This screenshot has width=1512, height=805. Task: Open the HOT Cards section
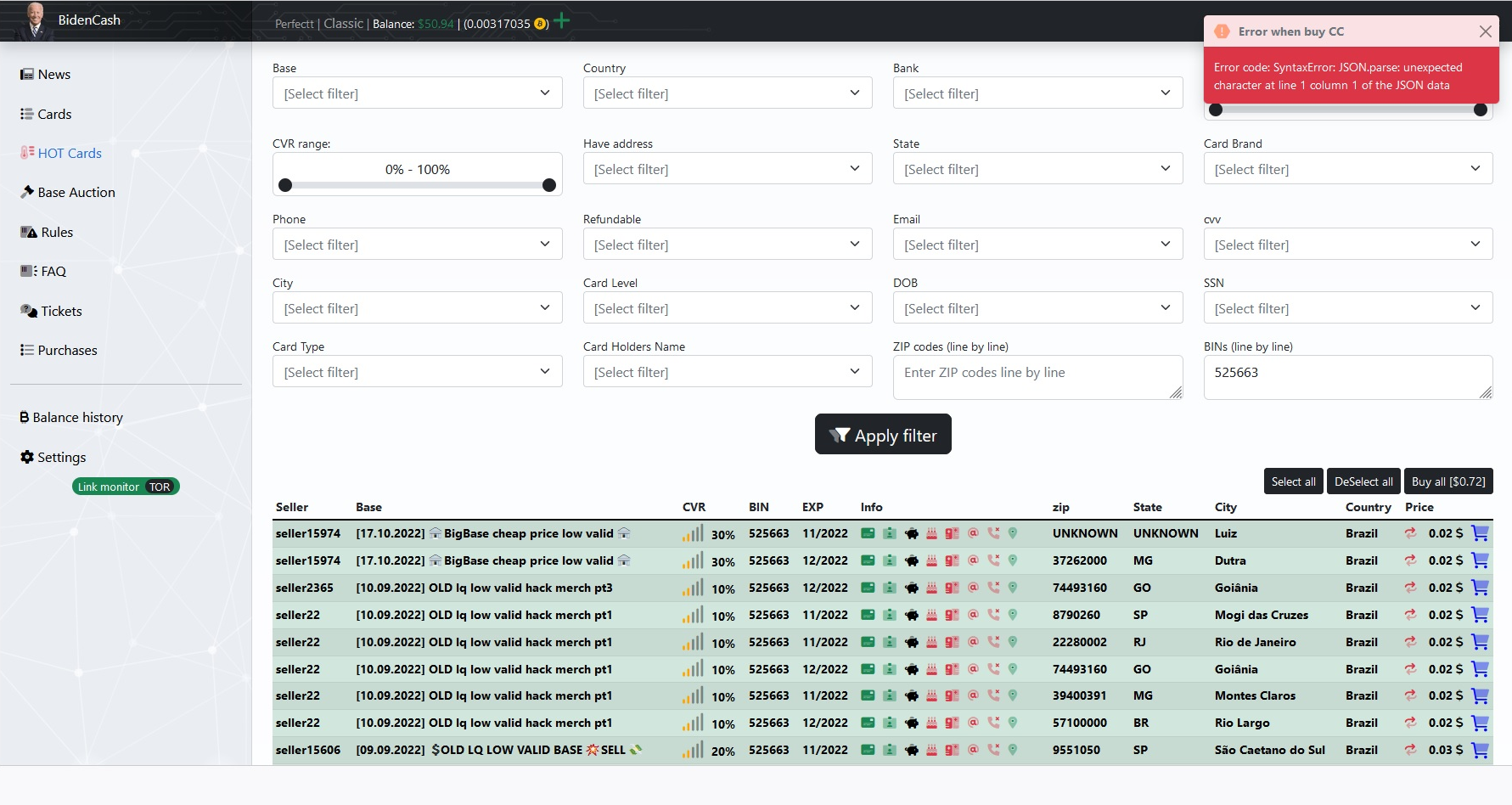coord(60,153)
